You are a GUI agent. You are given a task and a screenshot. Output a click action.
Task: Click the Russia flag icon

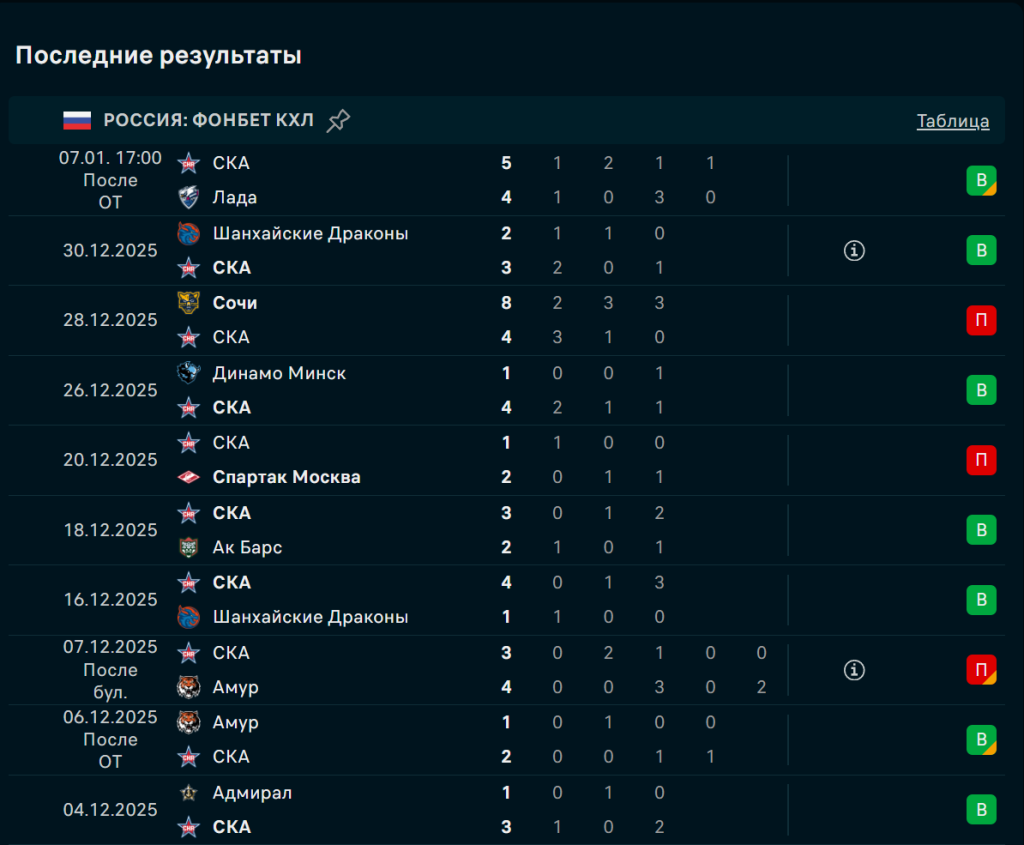click(x=77, y=121)
